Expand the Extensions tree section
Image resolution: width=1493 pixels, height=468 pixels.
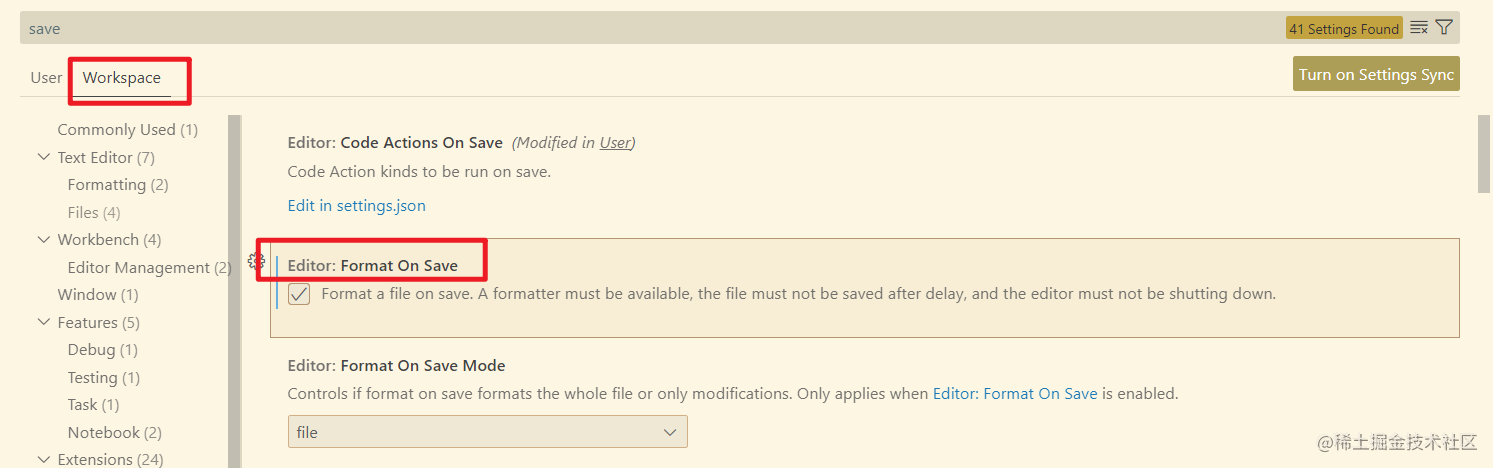click(43, 460)
